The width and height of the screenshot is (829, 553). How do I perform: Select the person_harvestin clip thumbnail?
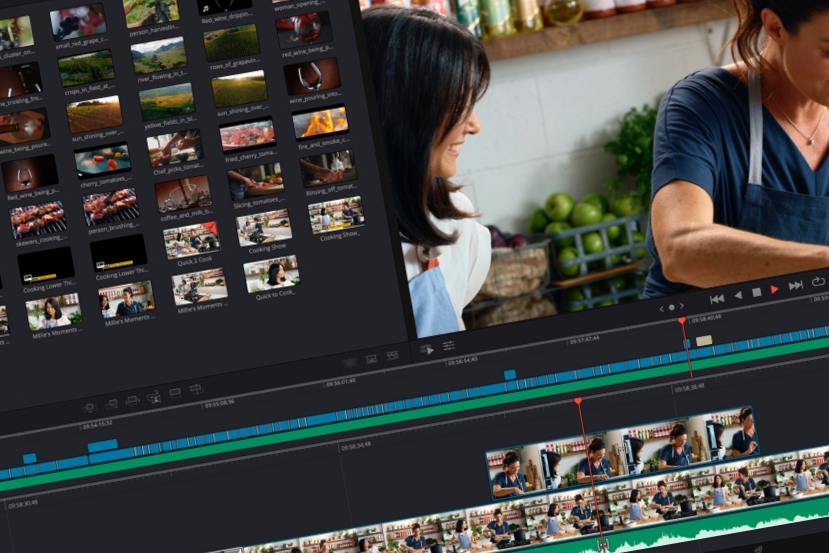pyautogui.click(x=151, y=12)
